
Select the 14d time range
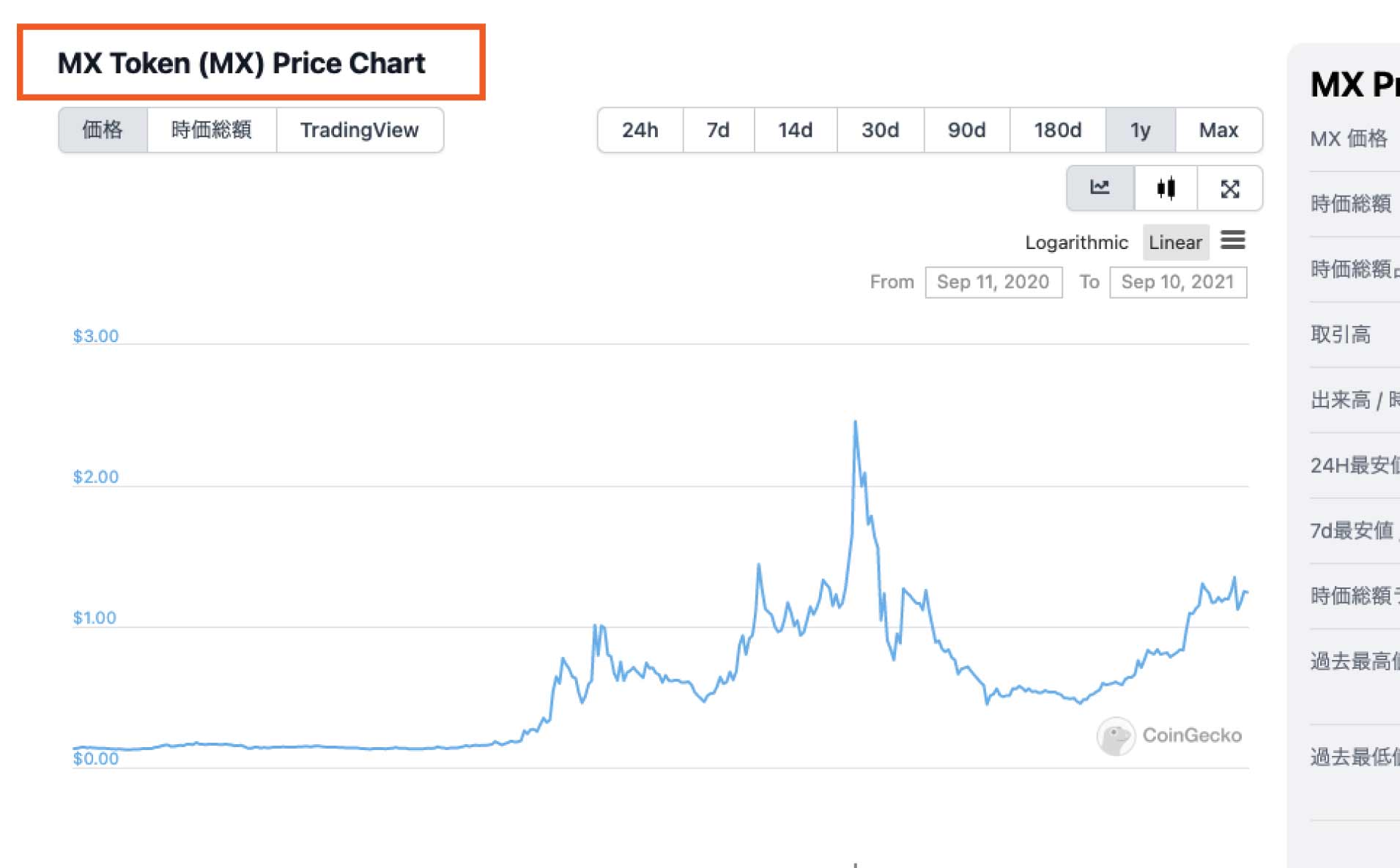click(795, 130)
